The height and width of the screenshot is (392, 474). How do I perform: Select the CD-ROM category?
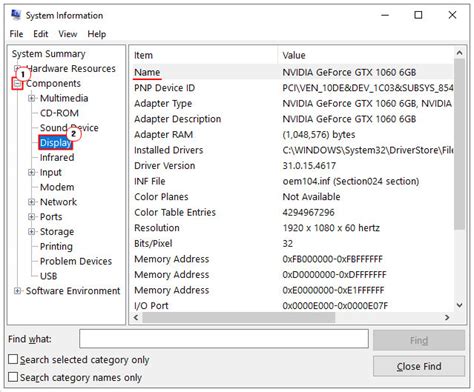click(59, 113)
